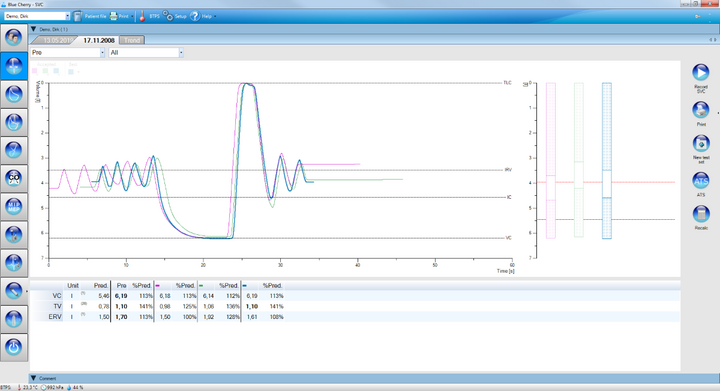Switch to the Trend tab
The image size is (720, 391).
pyautogui.click(x=132, y=40)
